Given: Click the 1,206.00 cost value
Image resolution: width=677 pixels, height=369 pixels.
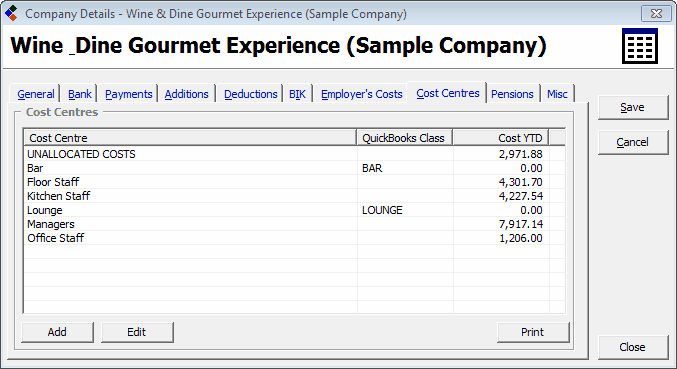Looking at the screenshot, I should (521, 238).
